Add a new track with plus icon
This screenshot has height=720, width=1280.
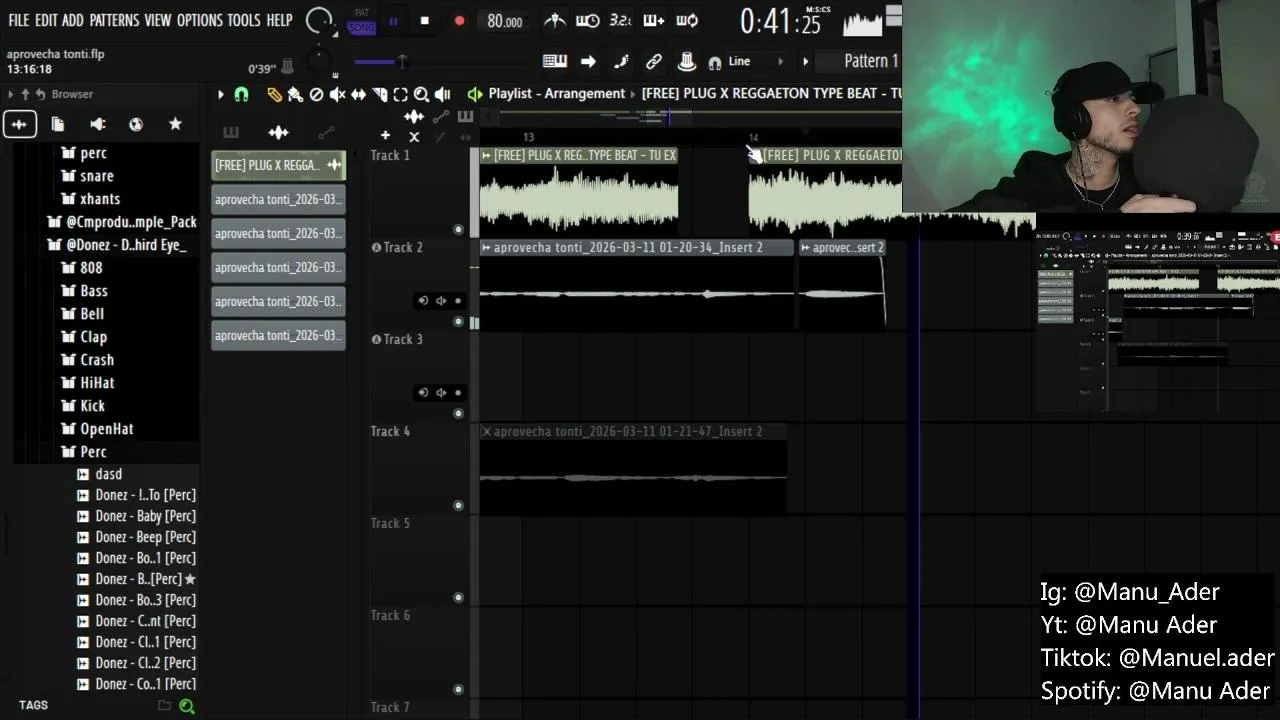point(385,135)
